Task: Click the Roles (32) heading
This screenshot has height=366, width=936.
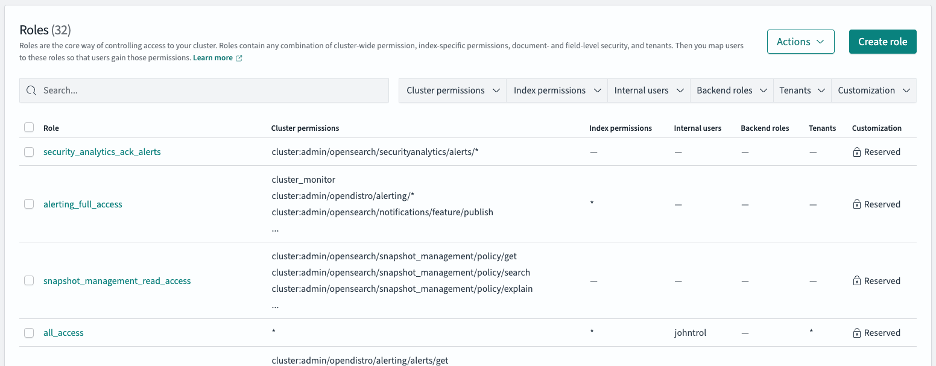Action: [45, 30]
